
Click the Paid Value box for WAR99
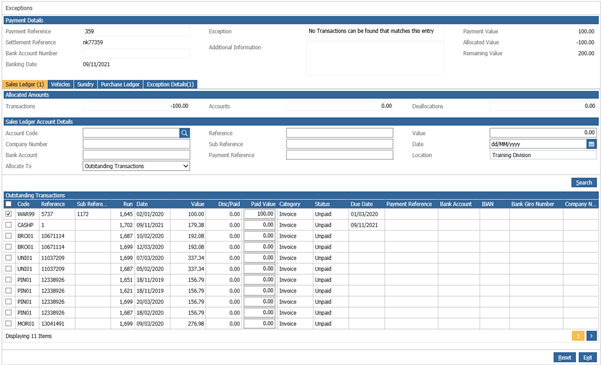coord(260,214)
